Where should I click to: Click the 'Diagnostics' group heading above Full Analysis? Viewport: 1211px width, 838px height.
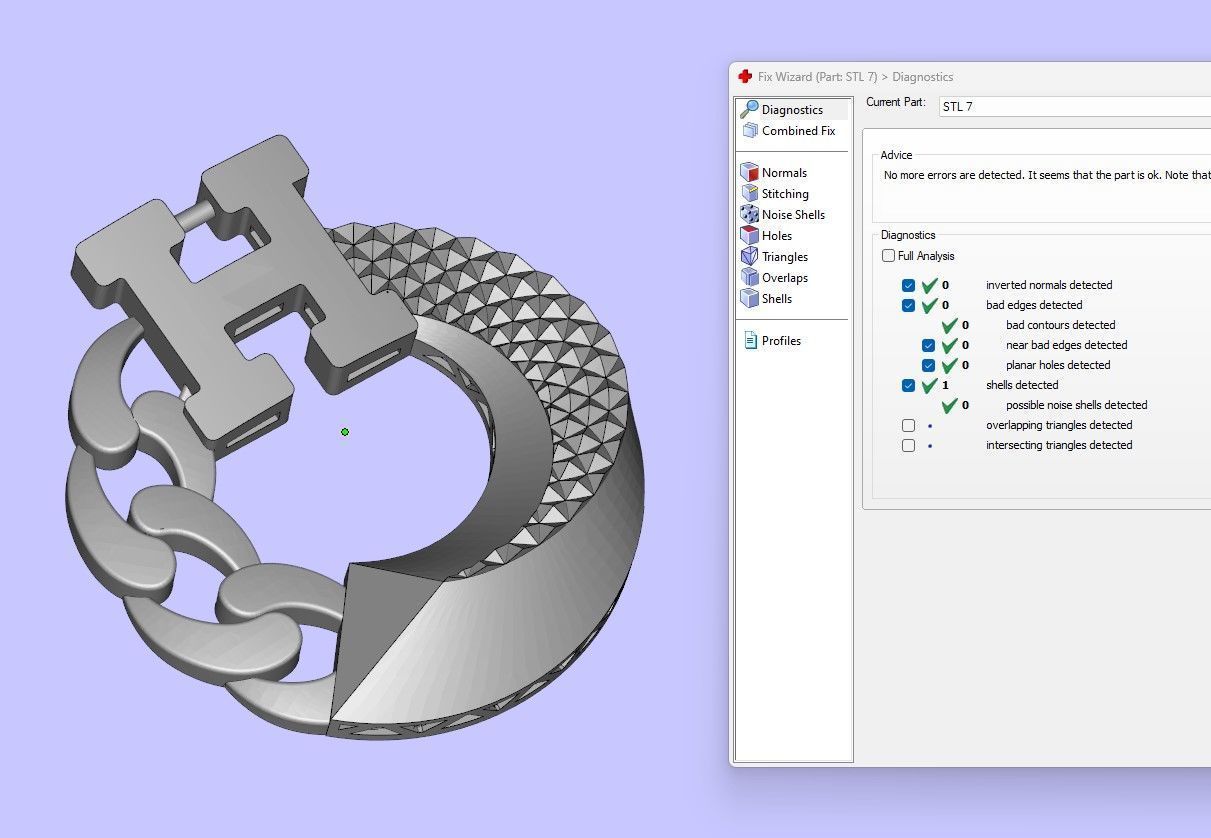908,235
